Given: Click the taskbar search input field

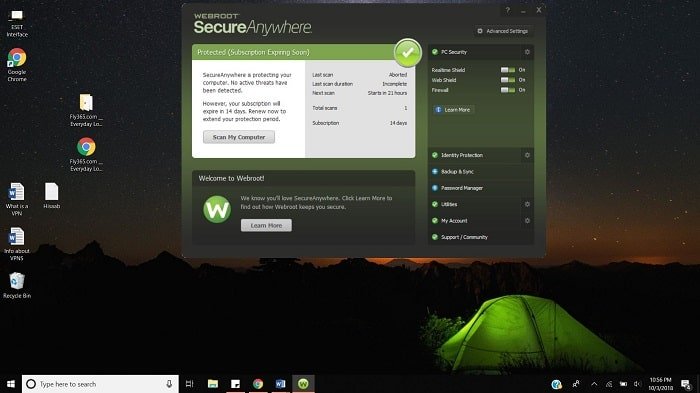Looking at the screenshot, I should click(100, 384).
